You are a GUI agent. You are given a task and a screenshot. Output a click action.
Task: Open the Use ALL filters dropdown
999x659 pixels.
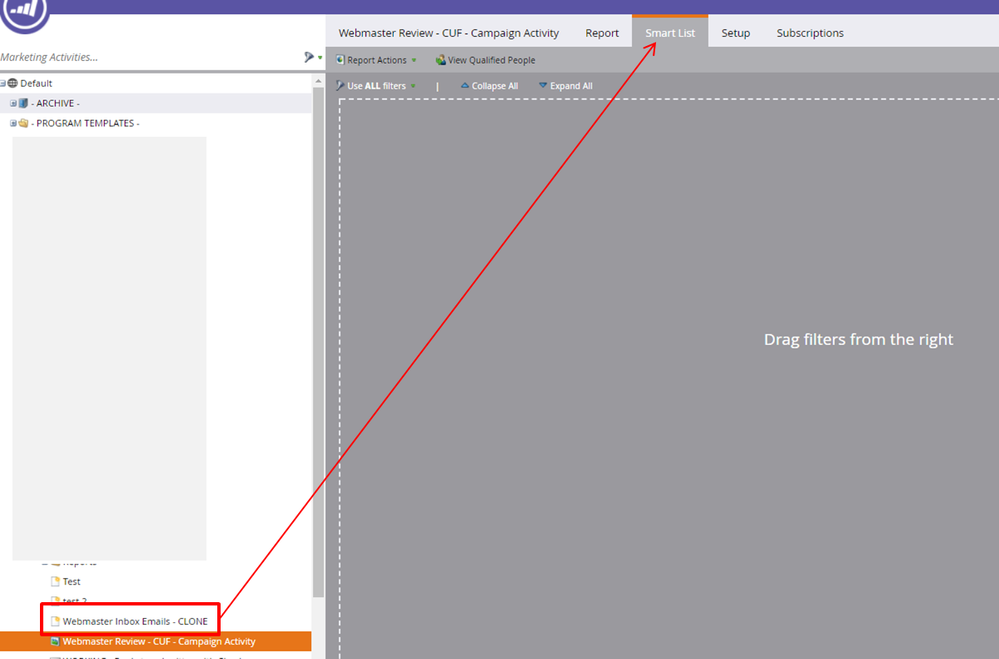[x=376, y=86]
